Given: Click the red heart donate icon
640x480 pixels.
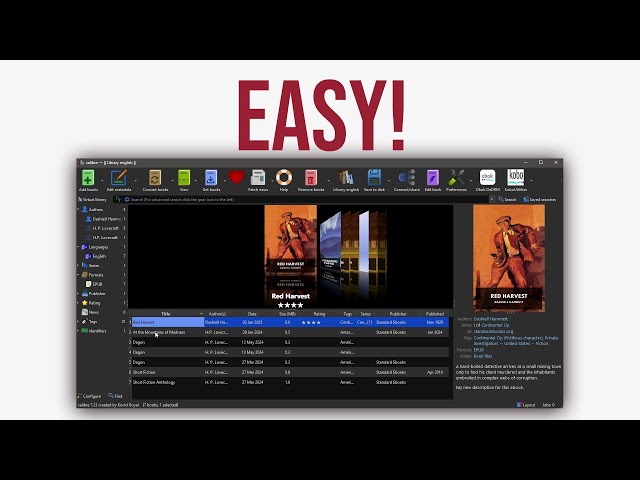Looking at the screenshot, I should pyautogui.click(x=236, y=177).
